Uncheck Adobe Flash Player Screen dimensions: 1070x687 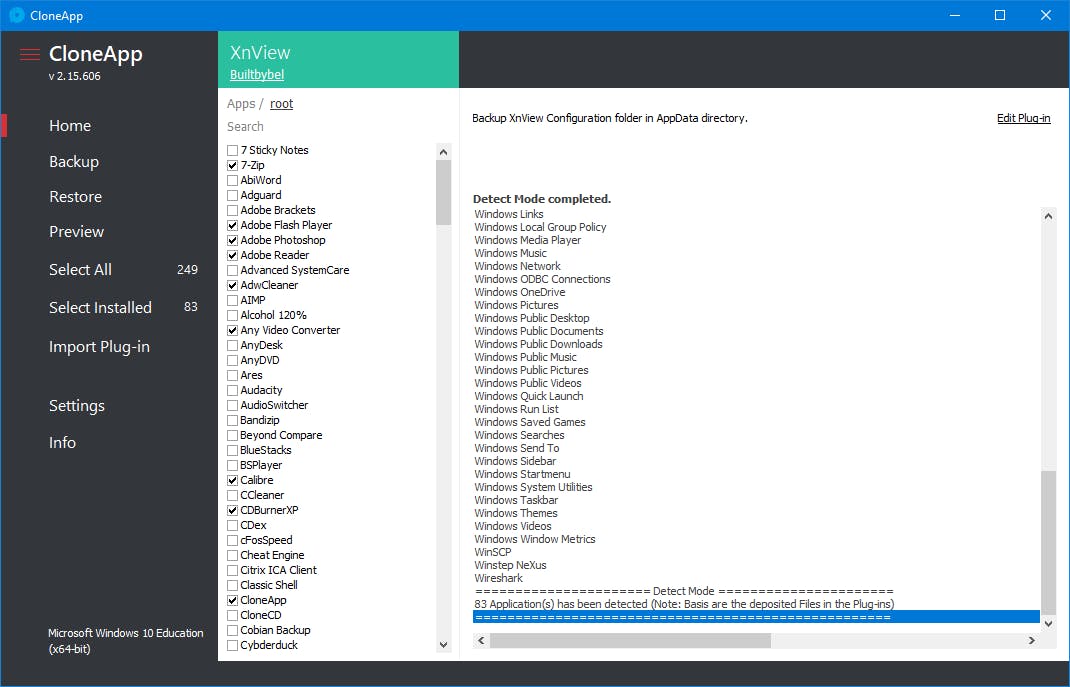click(233, 225)
